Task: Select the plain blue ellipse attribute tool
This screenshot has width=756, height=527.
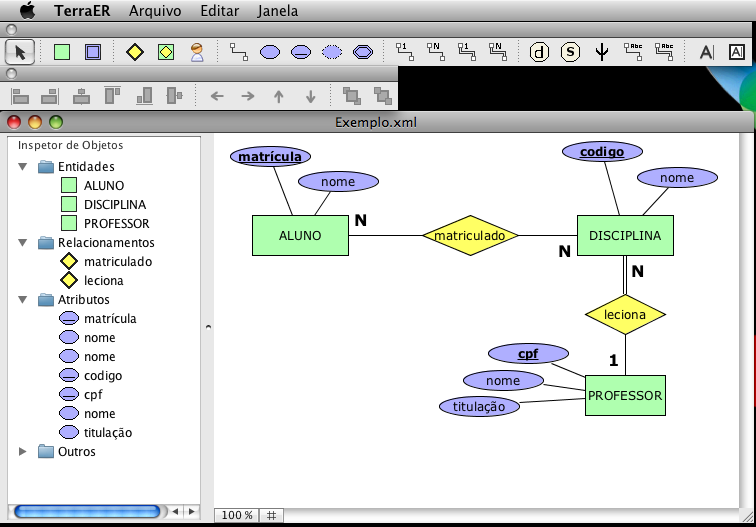Action: (269, 51)
